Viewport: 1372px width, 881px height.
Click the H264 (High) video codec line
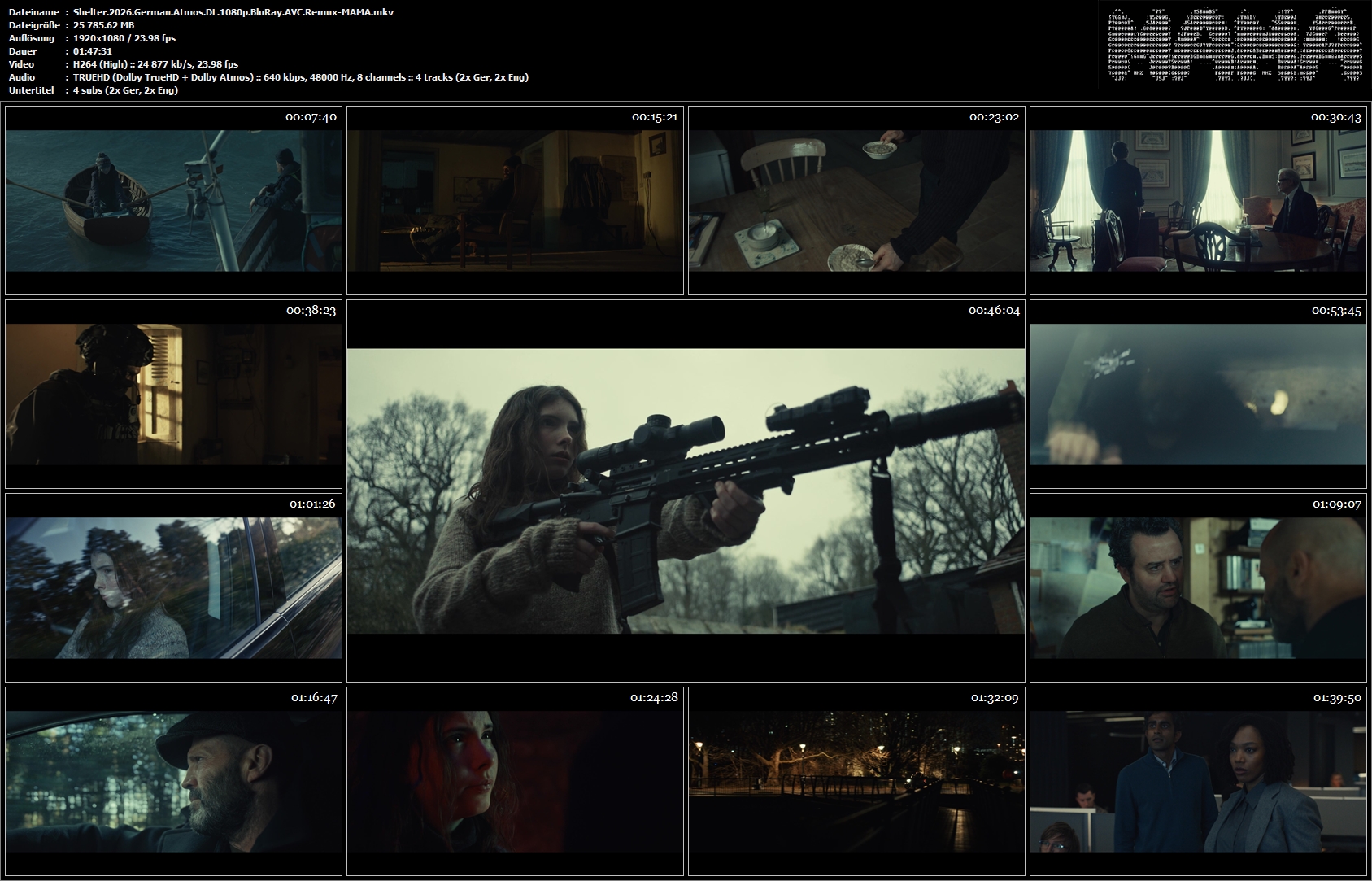point(156,64)
